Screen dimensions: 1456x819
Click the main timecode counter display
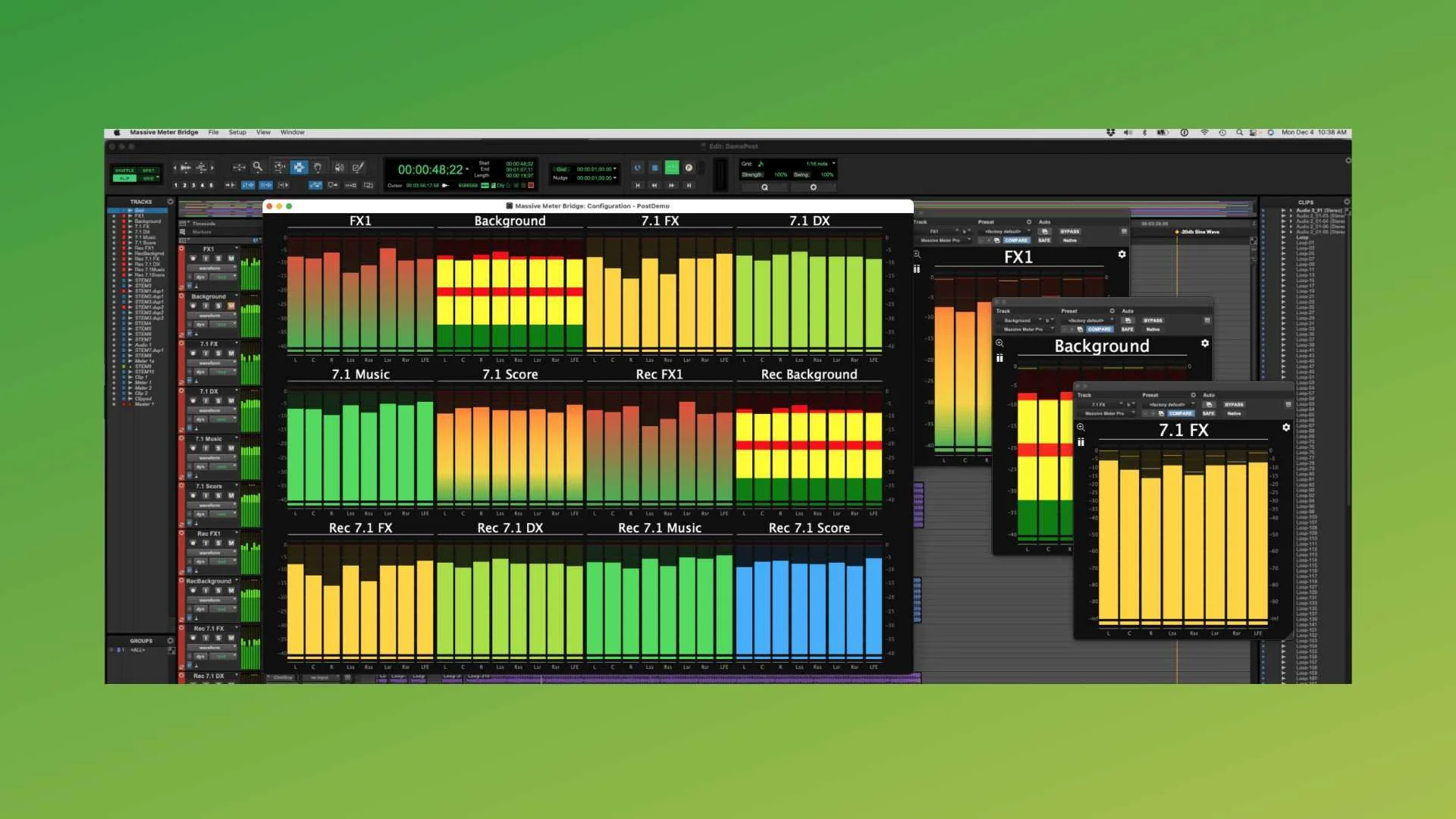click(430, 170)
